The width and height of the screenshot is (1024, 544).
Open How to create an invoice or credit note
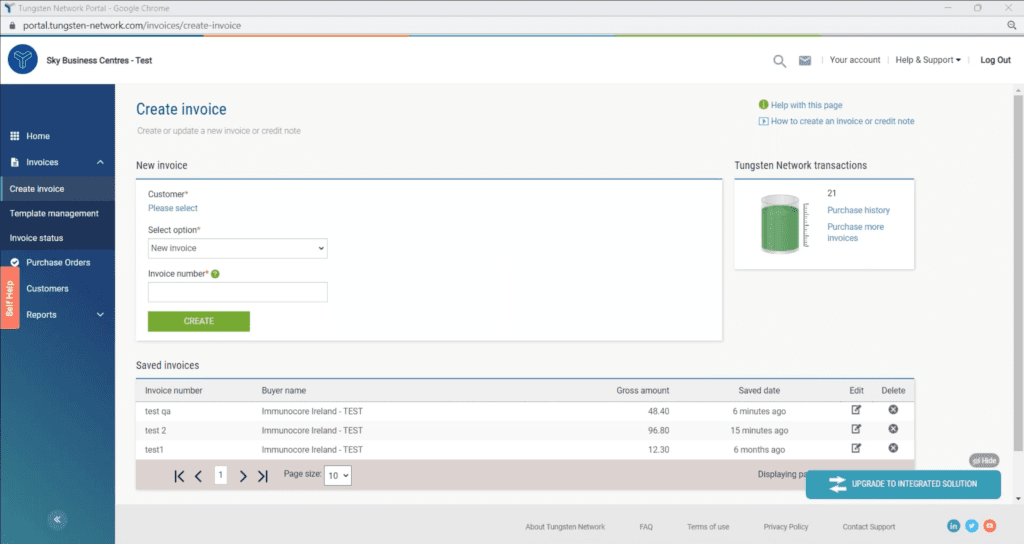[842, 121]
